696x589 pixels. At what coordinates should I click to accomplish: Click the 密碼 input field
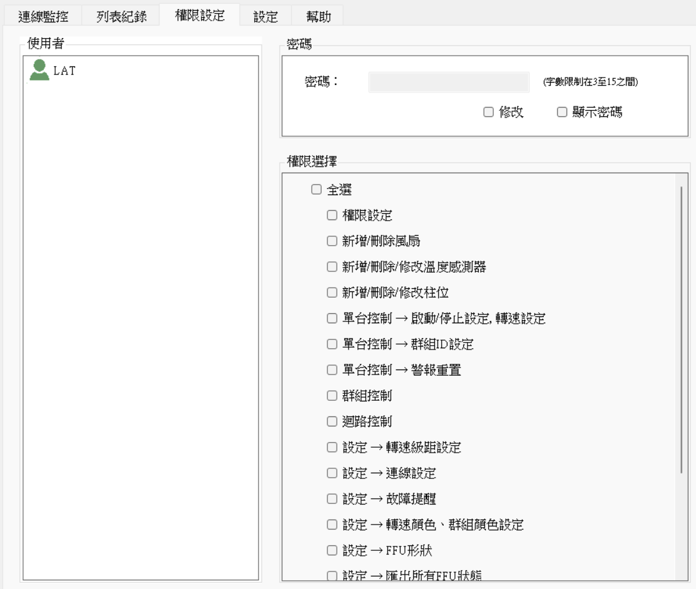click(448, 82)
